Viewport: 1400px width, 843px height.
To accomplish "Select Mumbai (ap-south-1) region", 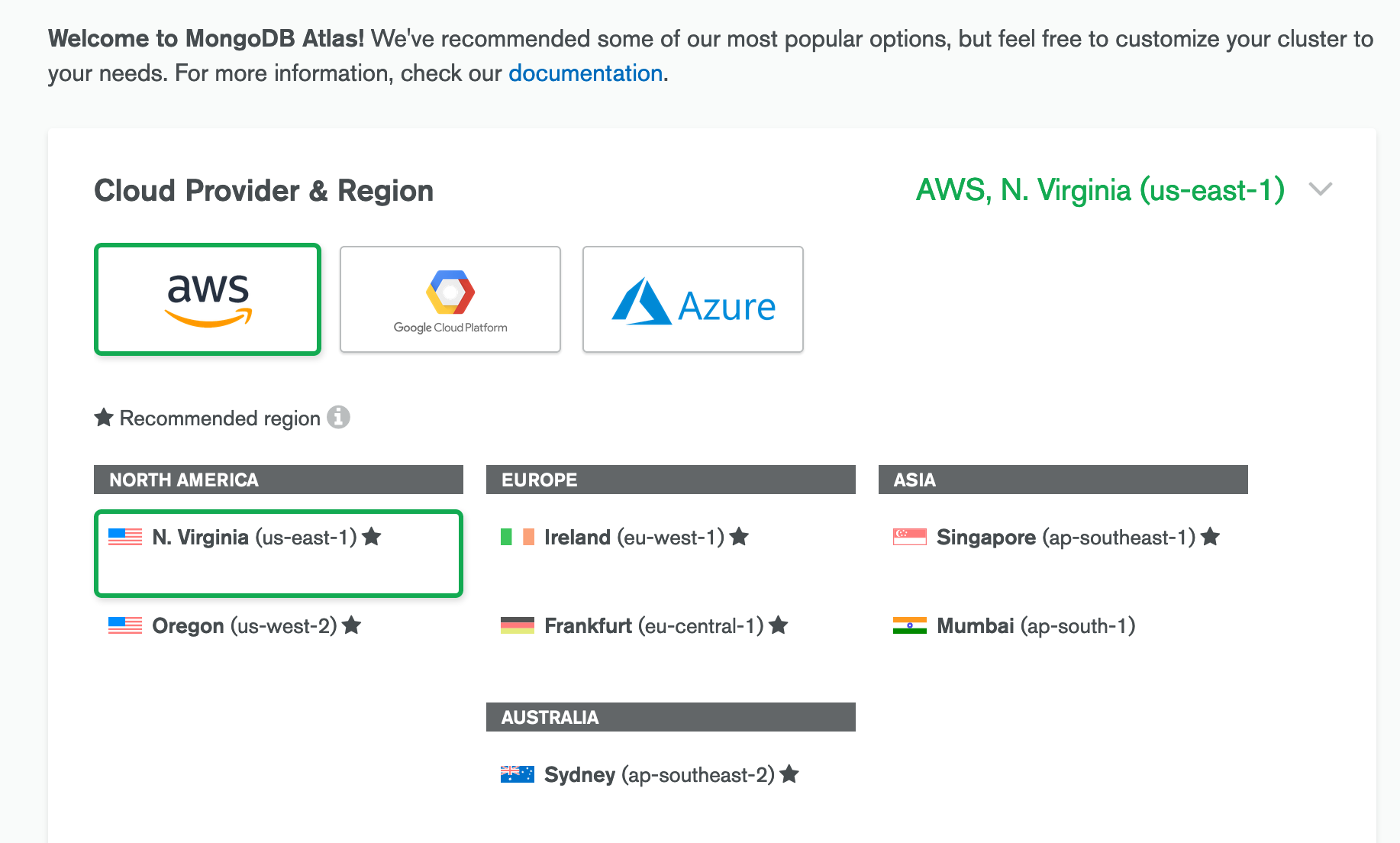I will 1036,626.
